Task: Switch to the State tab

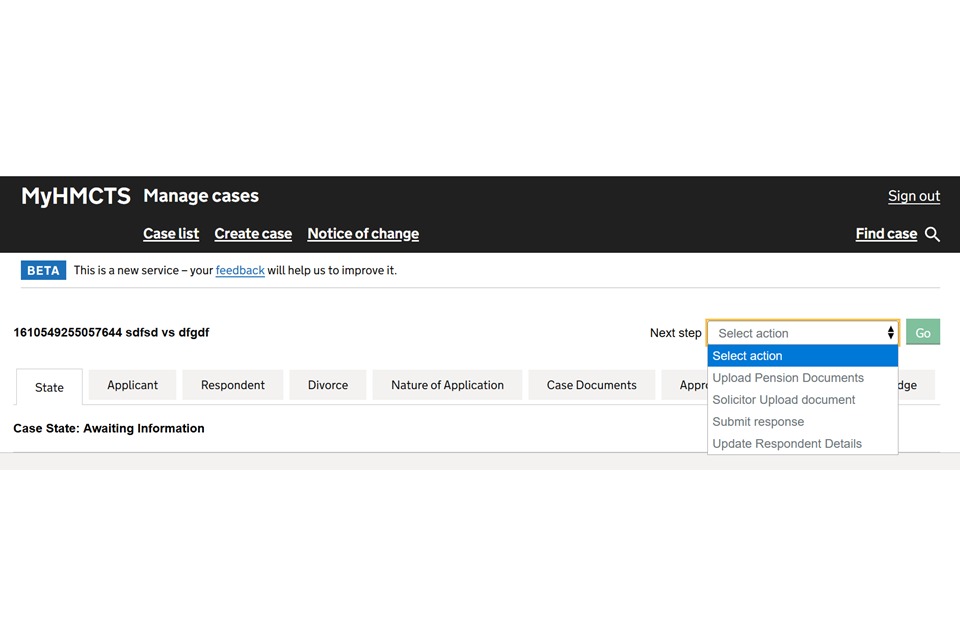Action: [x=49, y=387]
